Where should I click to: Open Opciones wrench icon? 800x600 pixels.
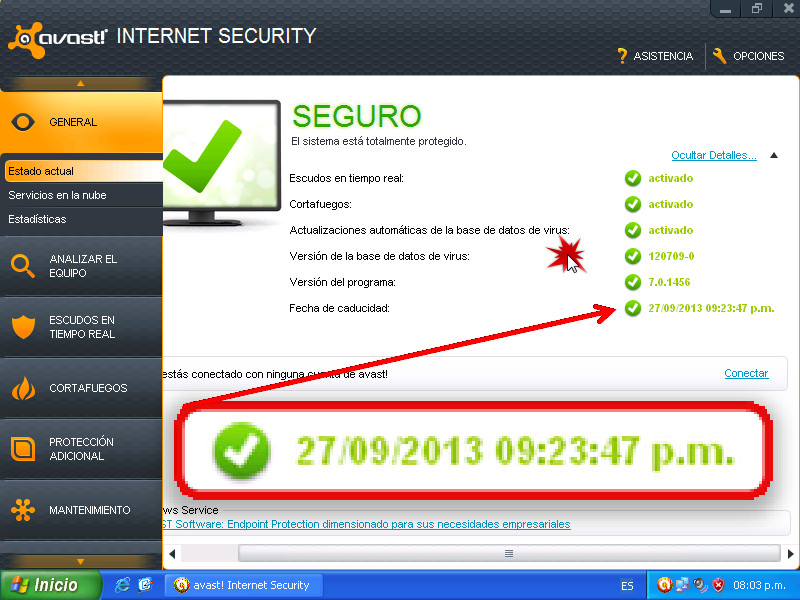click(719, 56)
